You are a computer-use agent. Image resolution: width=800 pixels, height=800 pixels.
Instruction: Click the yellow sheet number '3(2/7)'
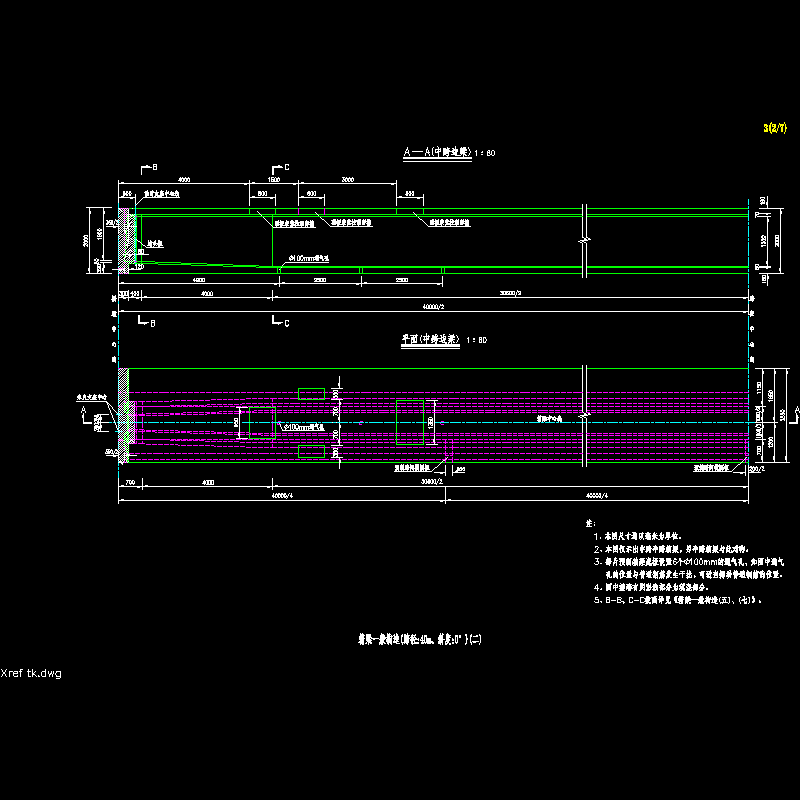click(774, 128)
